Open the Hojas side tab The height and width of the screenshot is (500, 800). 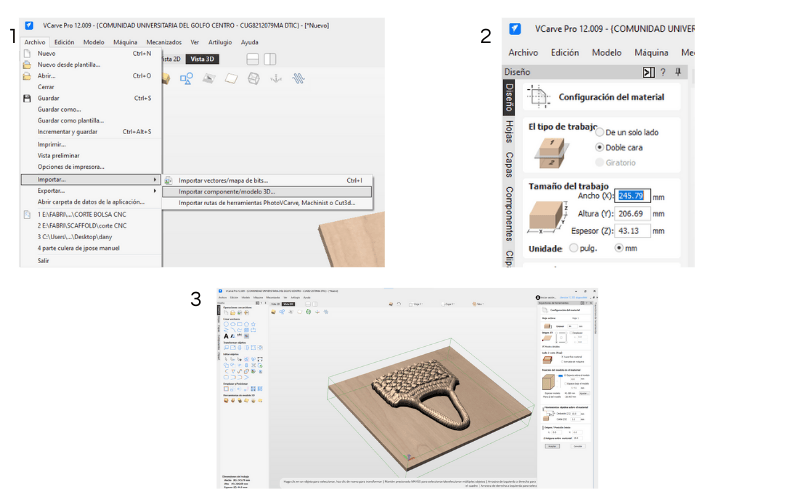click(x=509, y=133)
